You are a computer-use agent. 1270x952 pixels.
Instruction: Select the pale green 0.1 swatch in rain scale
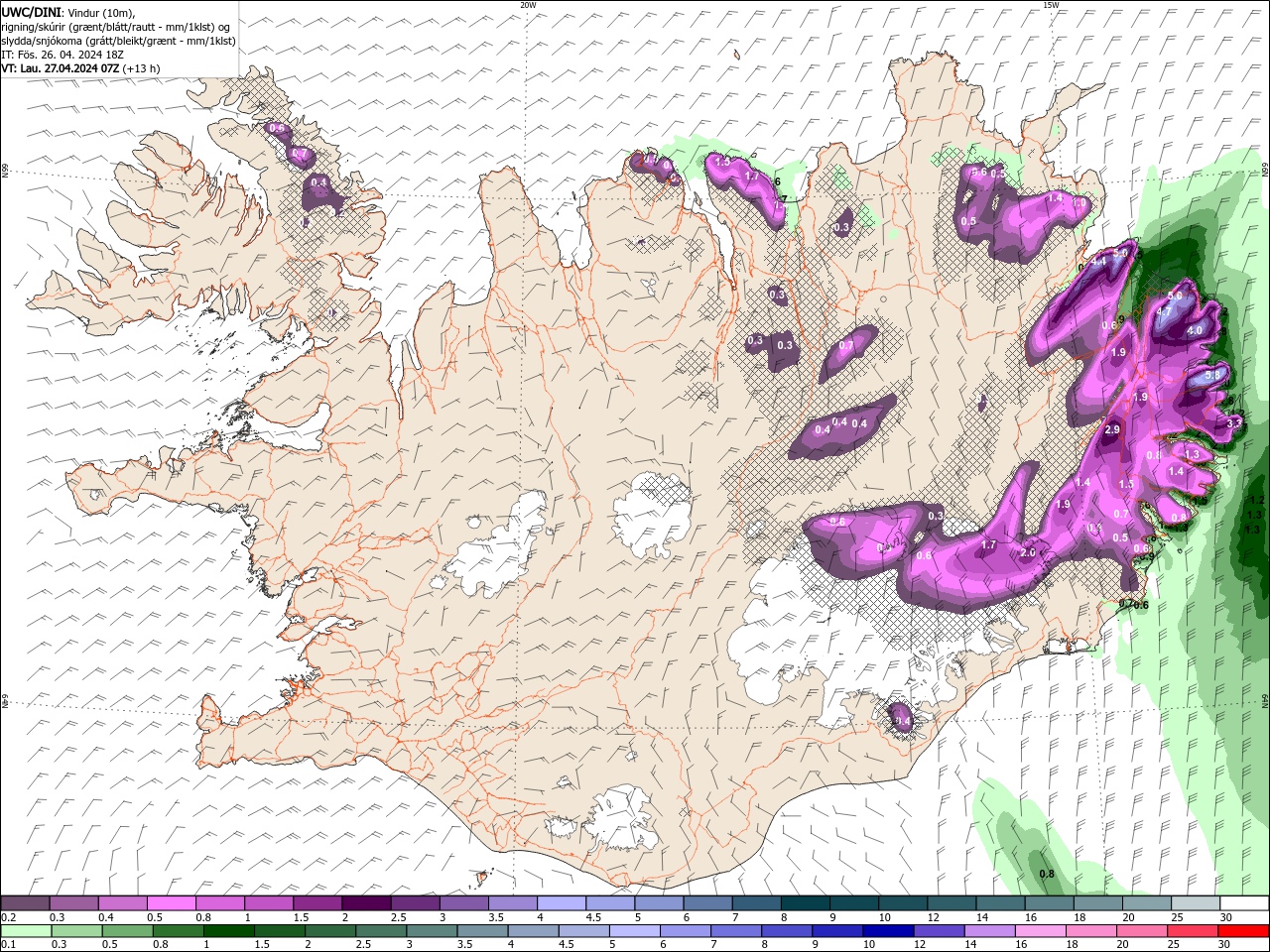tap(26, 931)
